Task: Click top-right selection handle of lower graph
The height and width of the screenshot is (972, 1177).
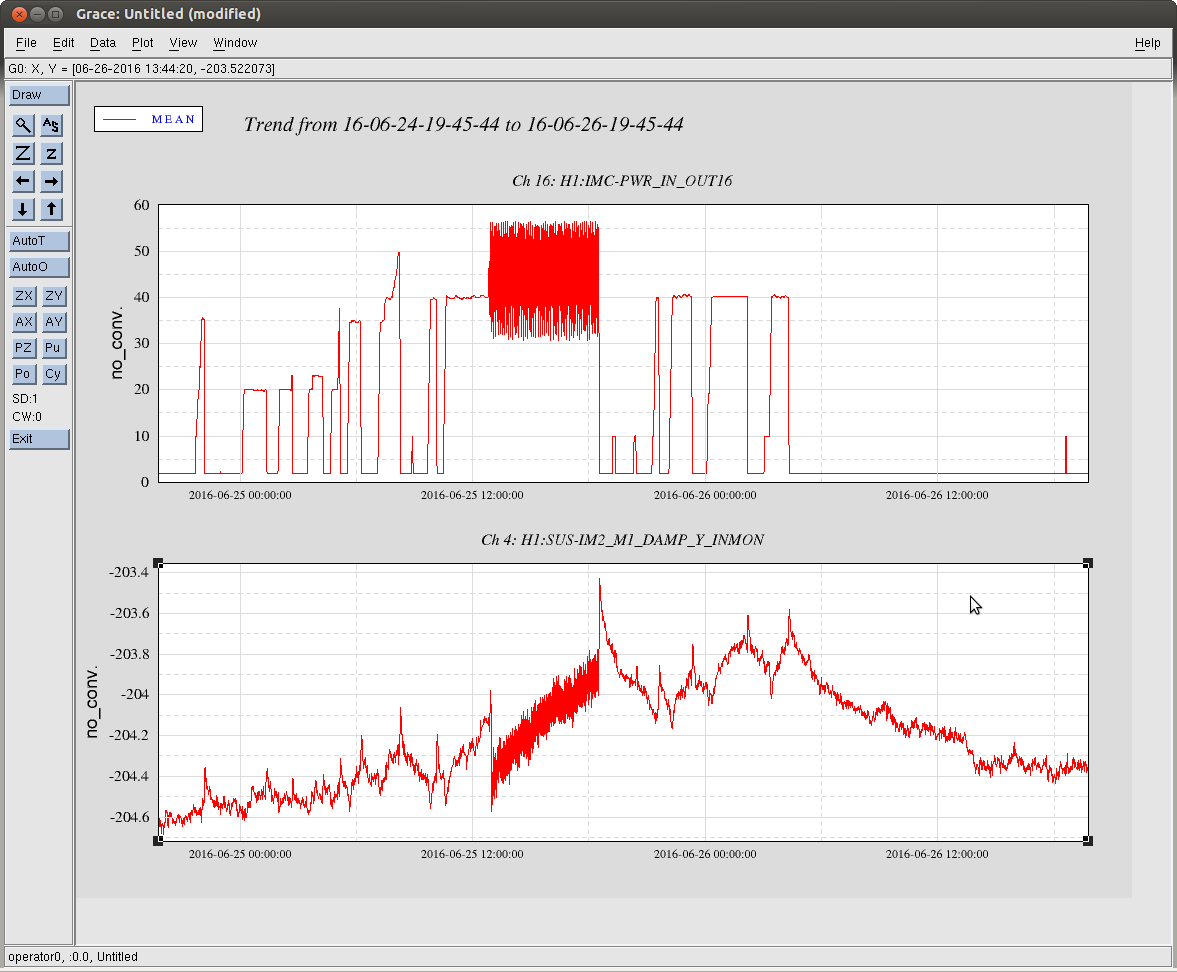Action: (x=1088, y=563)
